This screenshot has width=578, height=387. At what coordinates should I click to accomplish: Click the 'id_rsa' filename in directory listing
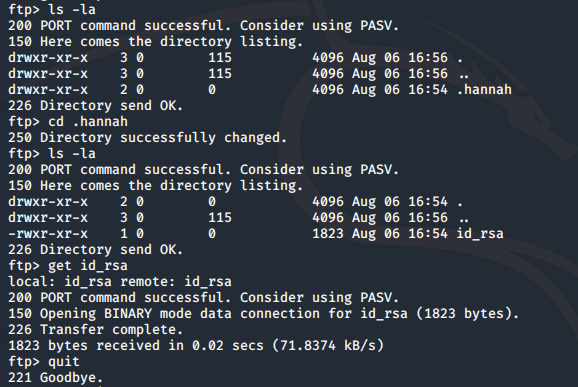[x=480, y=234]
